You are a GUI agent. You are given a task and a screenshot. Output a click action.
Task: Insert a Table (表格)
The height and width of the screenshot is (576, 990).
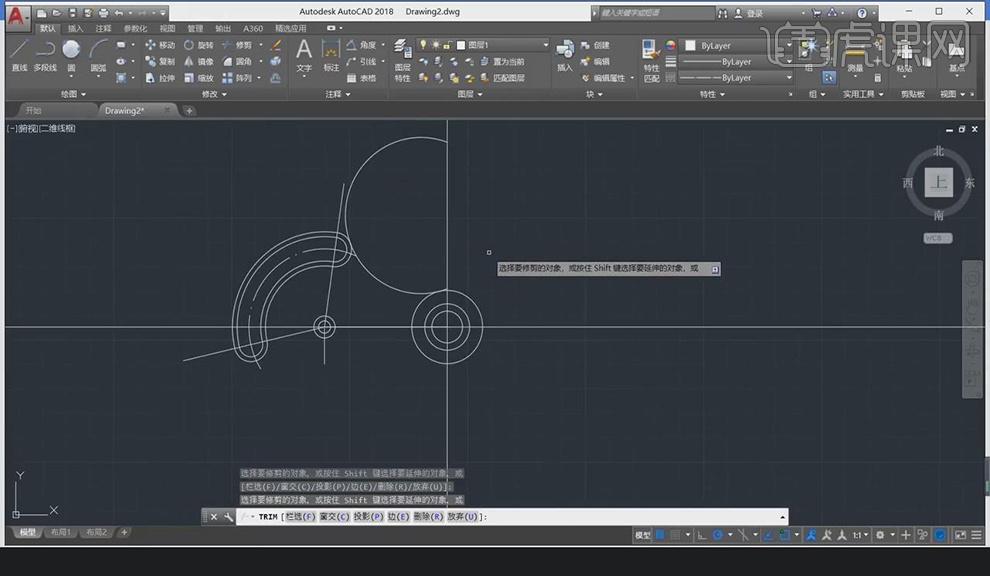coord(362,78)
